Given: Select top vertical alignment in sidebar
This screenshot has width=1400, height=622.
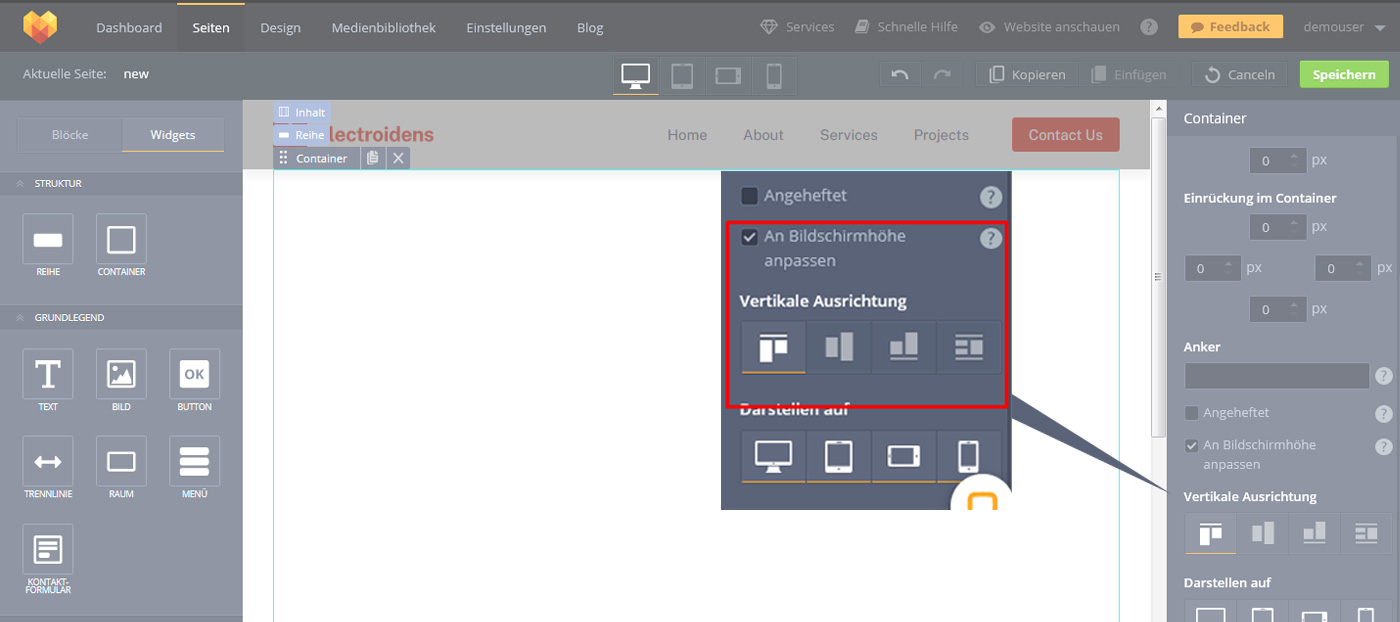Looking at the screenshot, I should (1210, 533).
